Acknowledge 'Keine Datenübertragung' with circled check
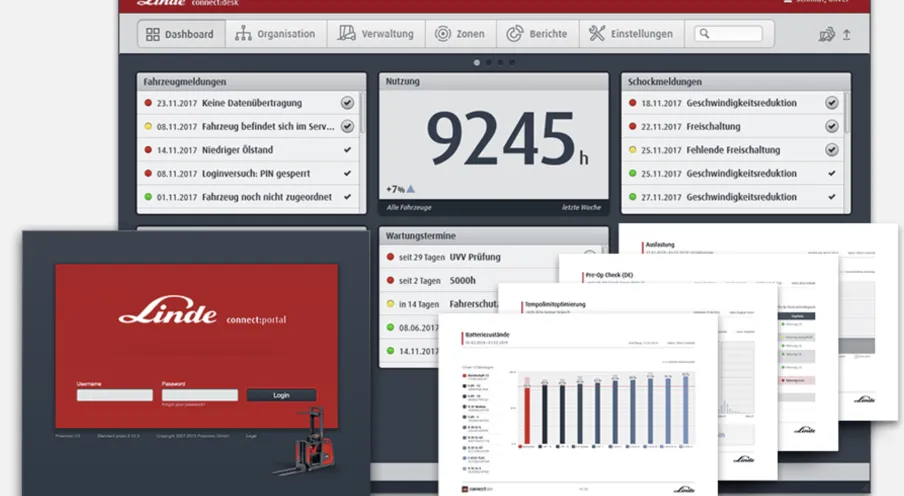Image resolution: width=904 pixels, height=496 pixels. coord(347,103)
